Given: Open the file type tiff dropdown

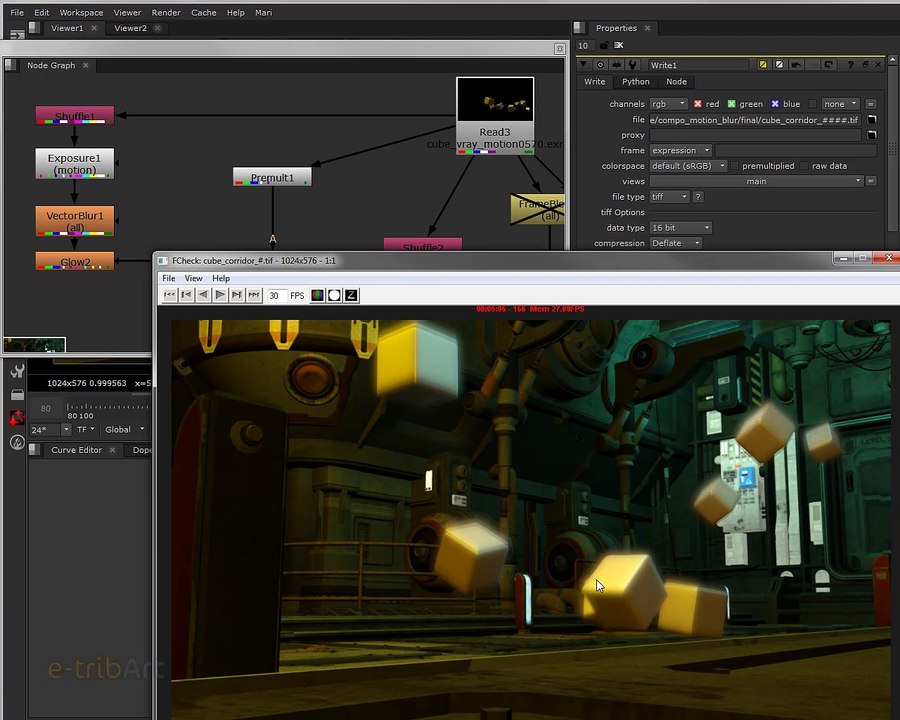Looking at the screenshot, I should pos(669,197).
